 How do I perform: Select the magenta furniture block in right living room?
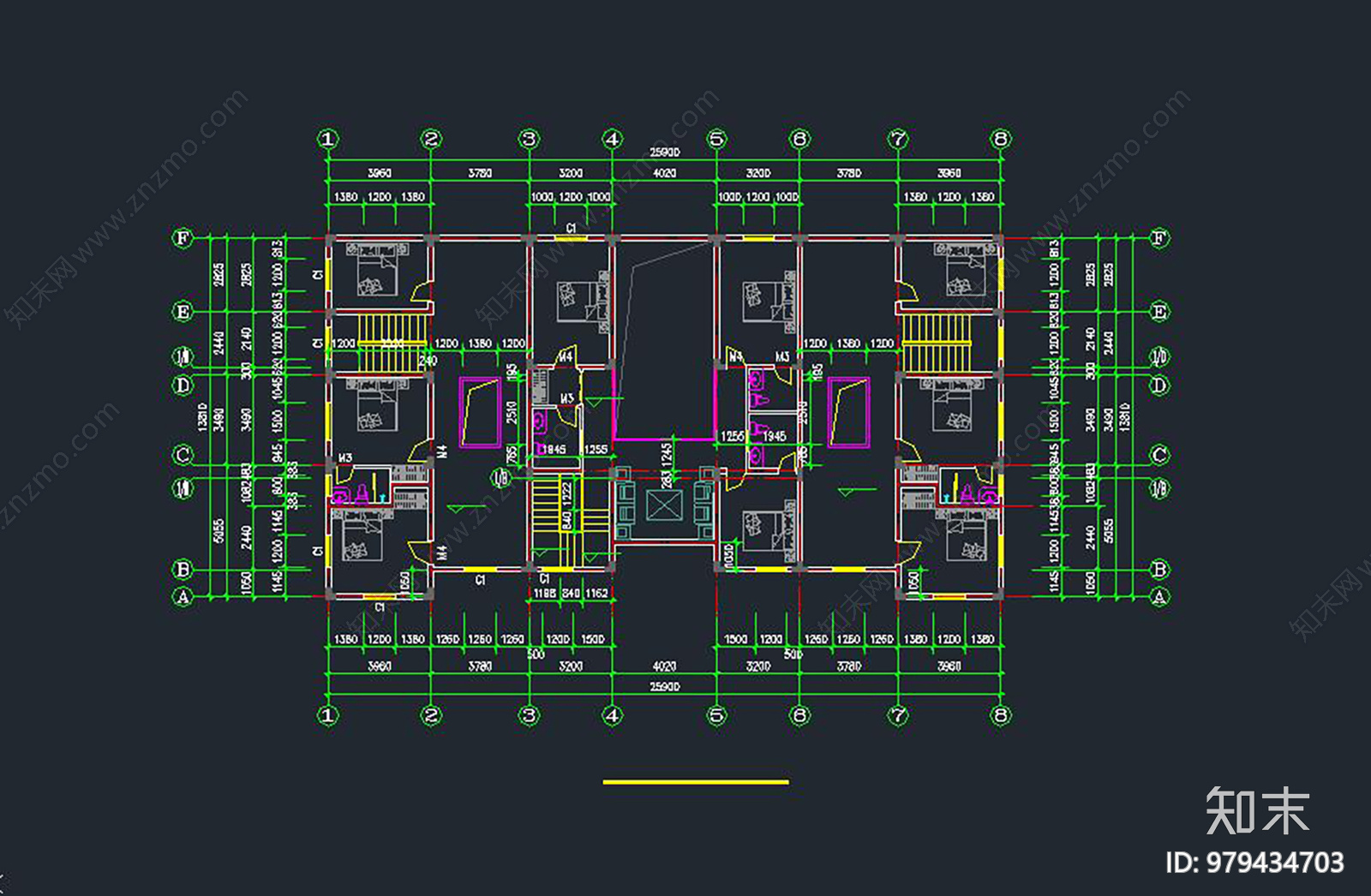pos(849,412)
